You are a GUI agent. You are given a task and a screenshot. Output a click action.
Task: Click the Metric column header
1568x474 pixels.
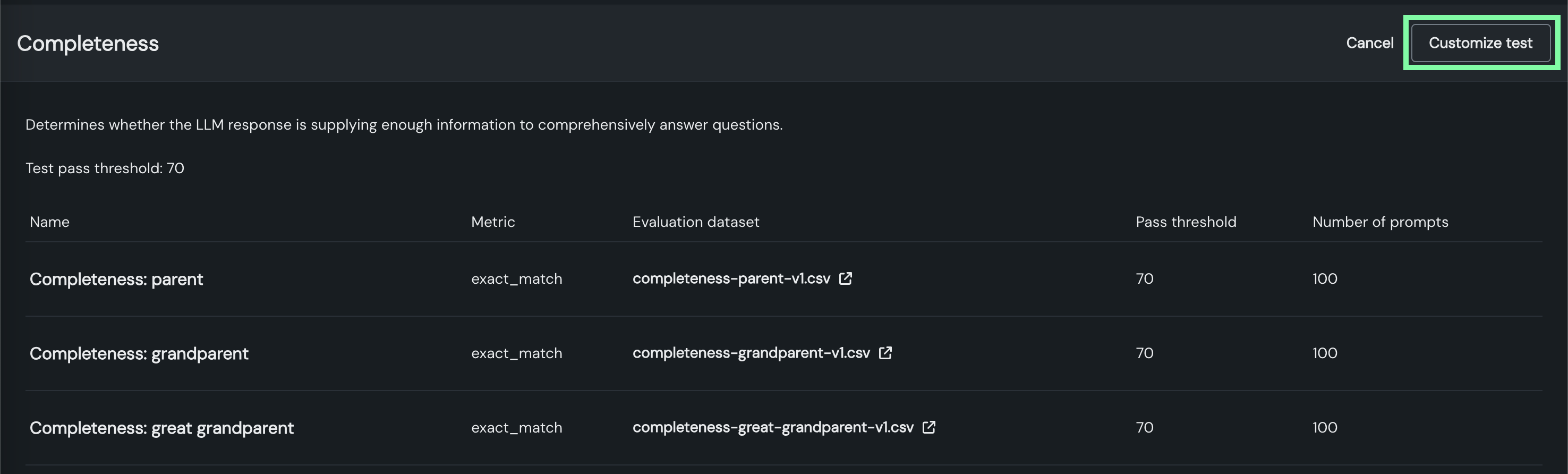coord(492,222)
